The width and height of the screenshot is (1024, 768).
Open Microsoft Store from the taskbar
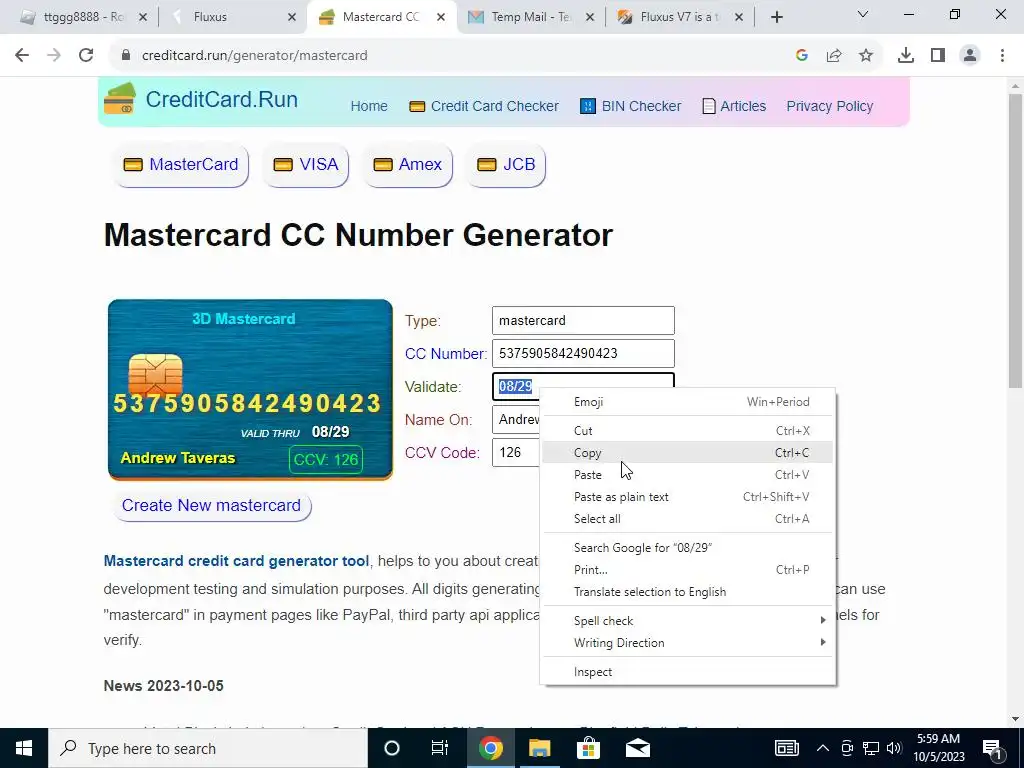tap(588, 748)
